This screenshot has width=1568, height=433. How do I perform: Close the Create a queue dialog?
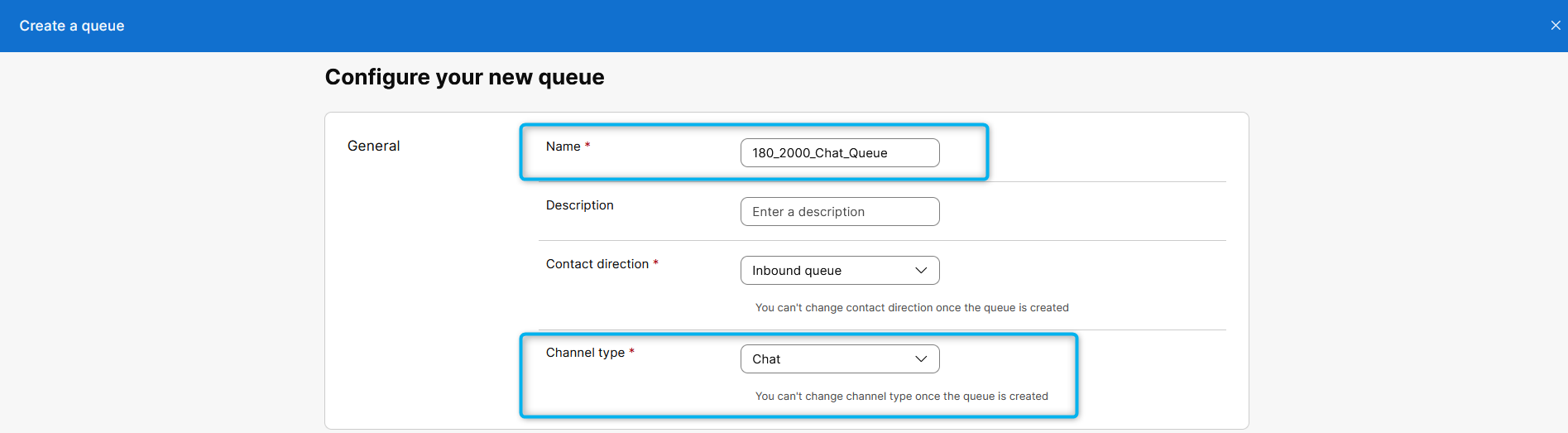(x=1555, y=26)
